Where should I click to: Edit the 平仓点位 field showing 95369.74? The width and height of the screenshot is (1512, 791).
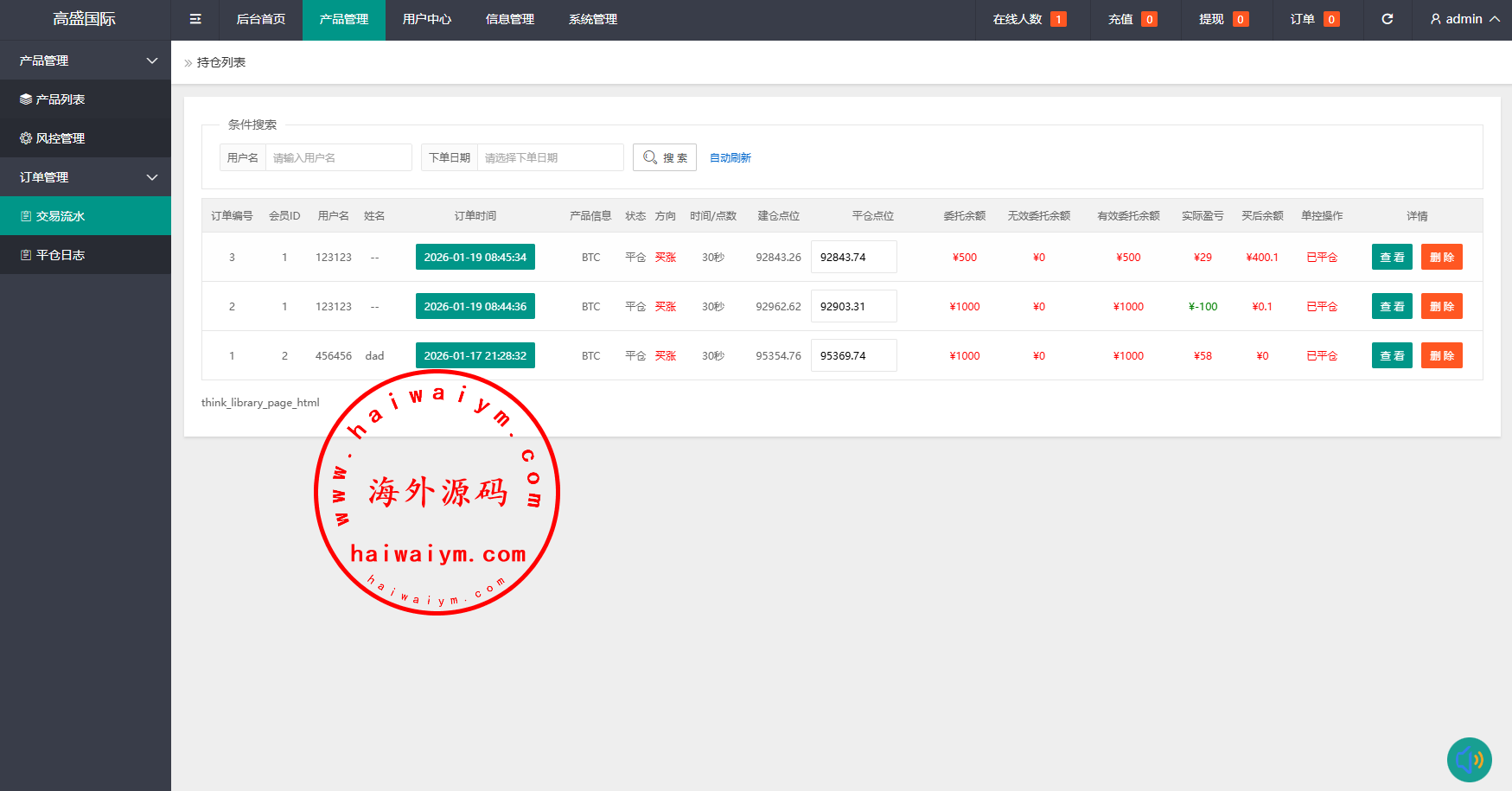[x=853, y=355]
